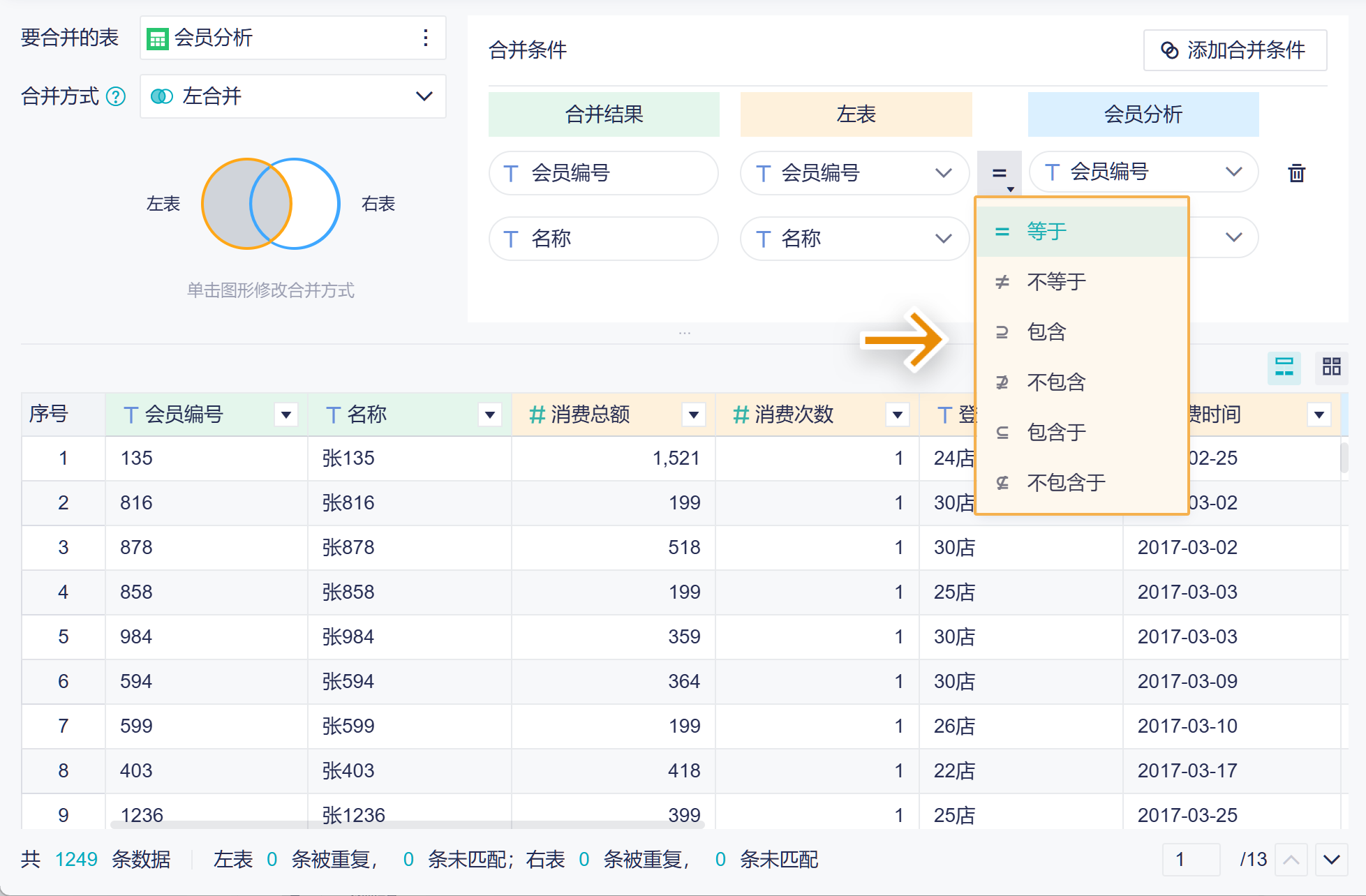Open the 消费总额 column filter dropdown
The image size is (1366, 896).
pyautogui.click(x=693, y=415)
